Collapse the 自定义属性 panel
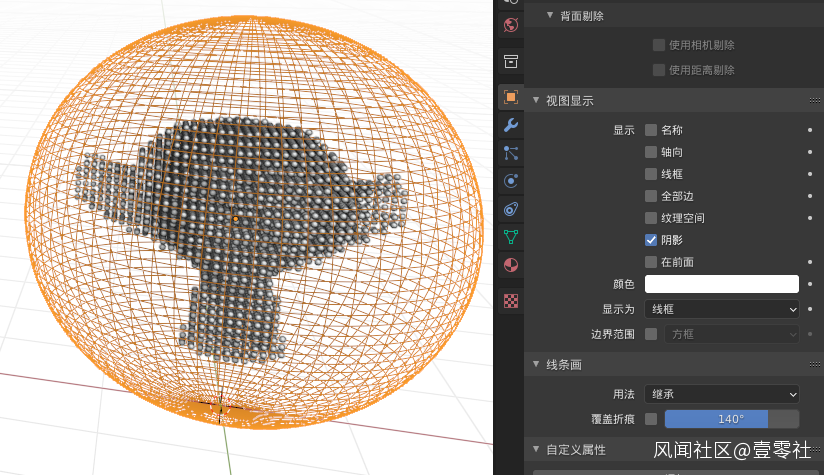824x475 pixels. (536, 449)
